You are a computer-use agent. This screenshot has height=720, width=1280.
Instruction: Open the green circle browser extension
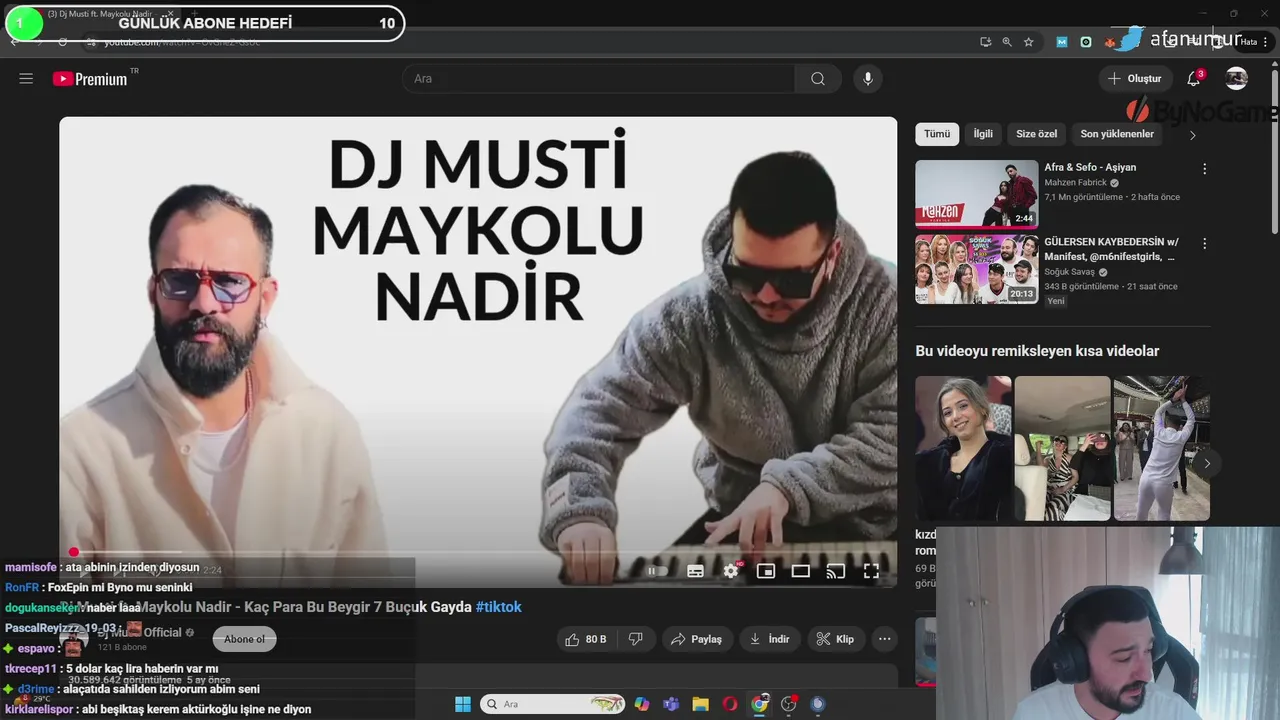pyautogui.click(x=1086, y=42)
